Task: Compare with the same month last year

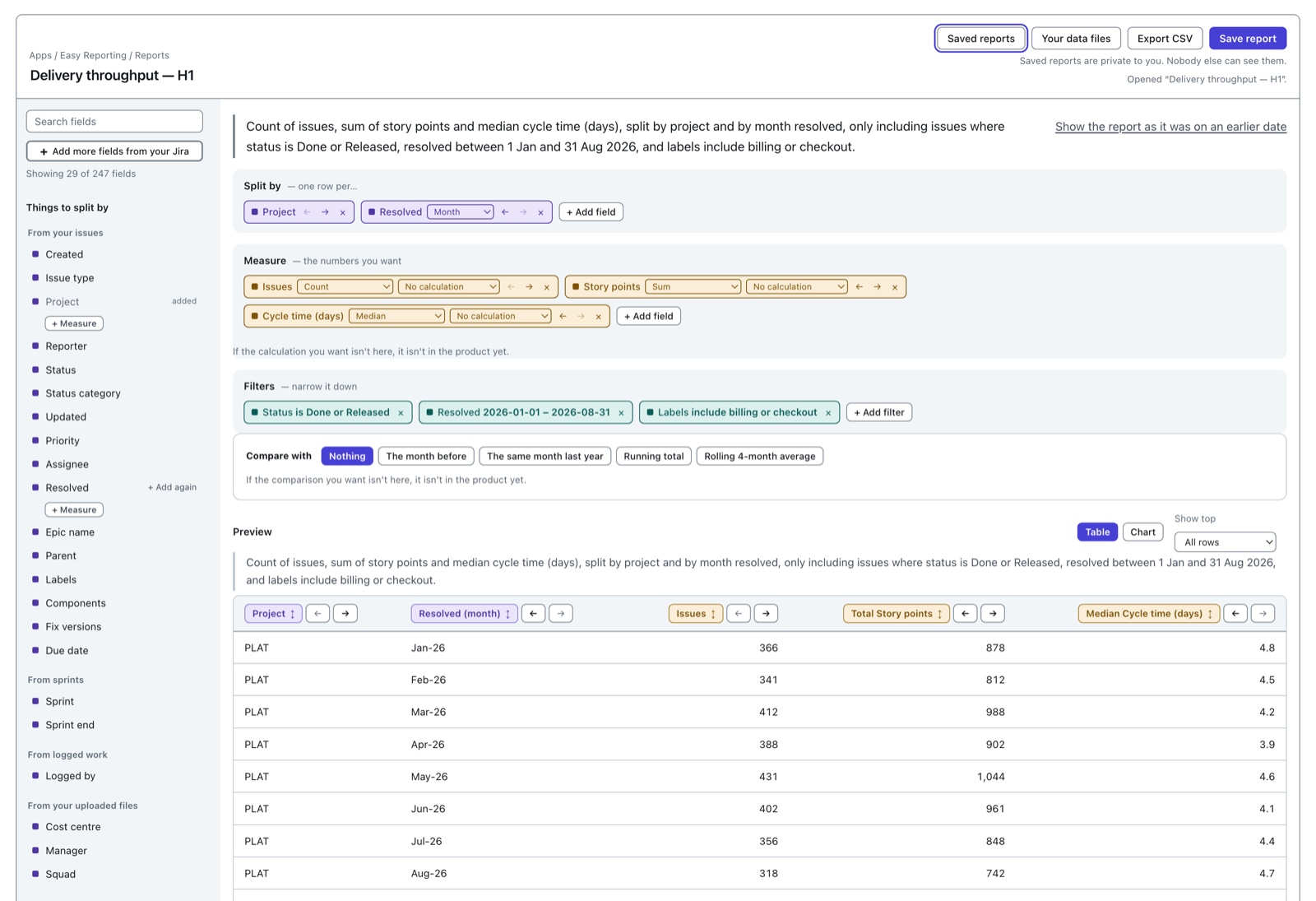Action: [x=545, y=457]
